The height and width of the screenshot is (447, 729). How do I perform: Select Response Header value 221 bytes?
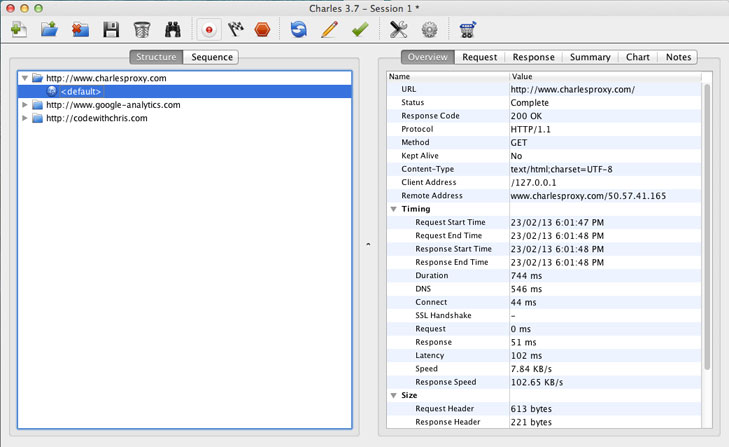click(531, 422)
